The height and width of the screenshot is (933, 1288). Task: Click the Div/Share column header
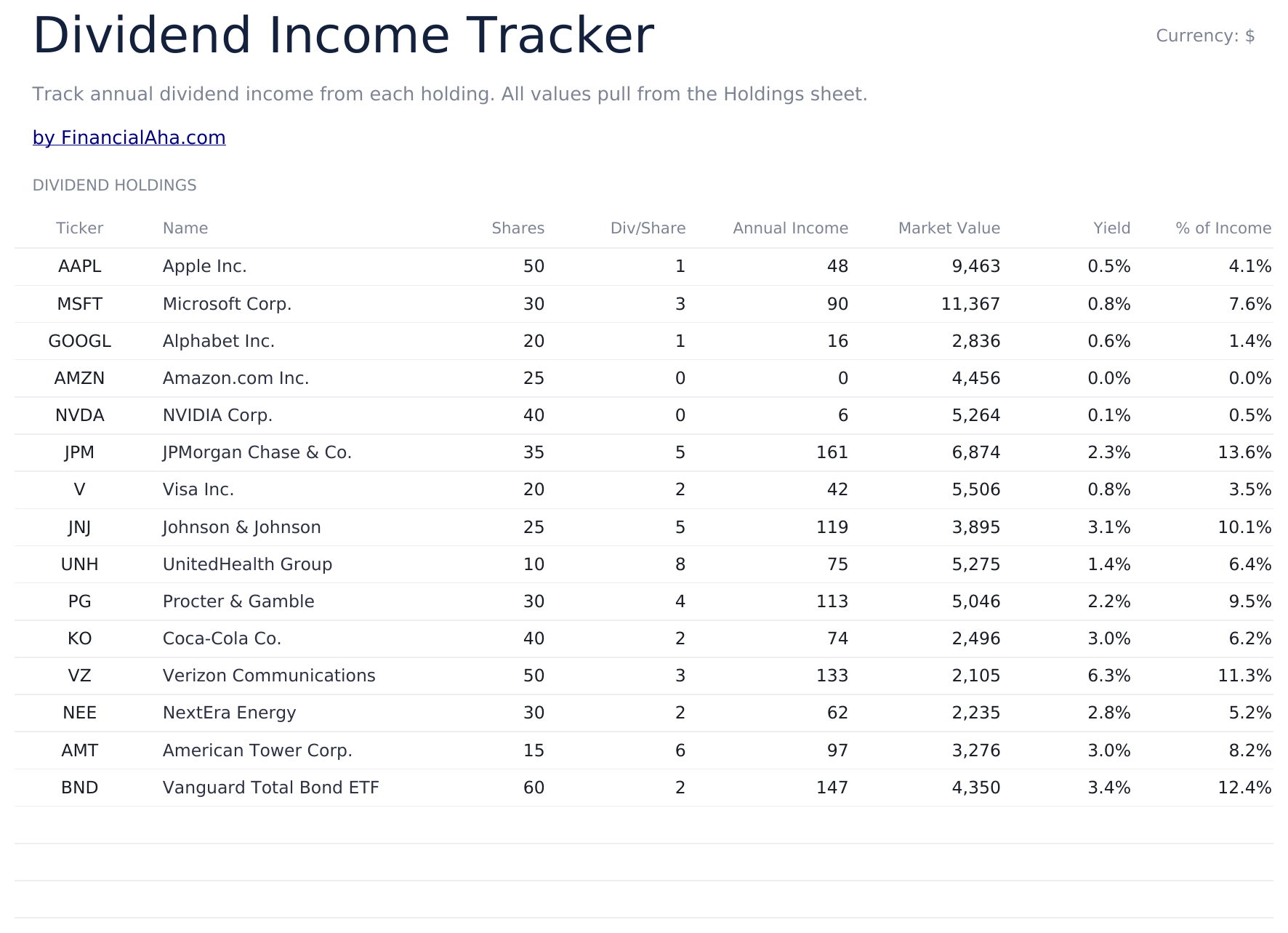point(648,228)
